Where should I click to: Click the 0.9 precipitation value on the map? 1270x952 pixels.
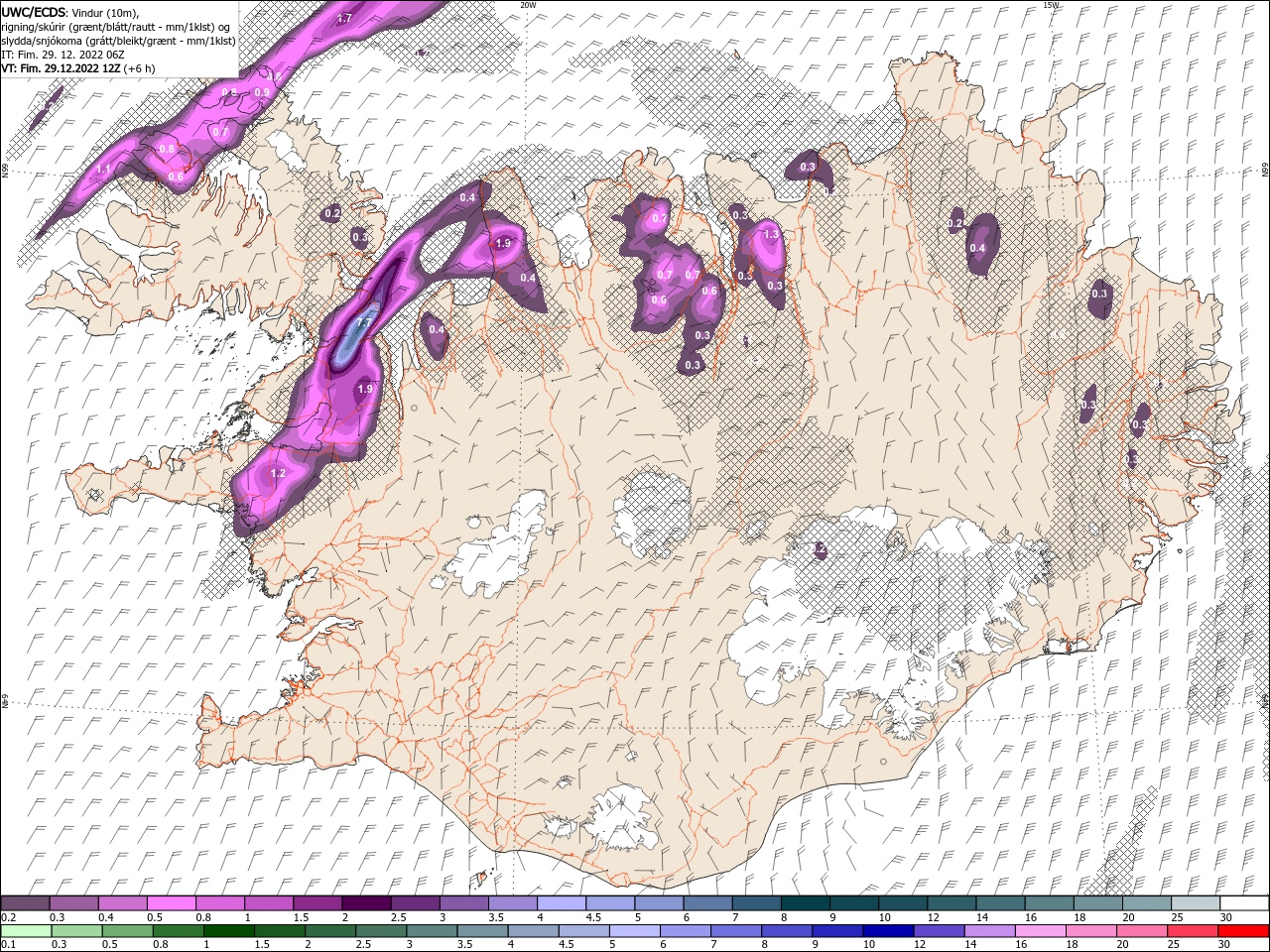[x=262, y=92]
